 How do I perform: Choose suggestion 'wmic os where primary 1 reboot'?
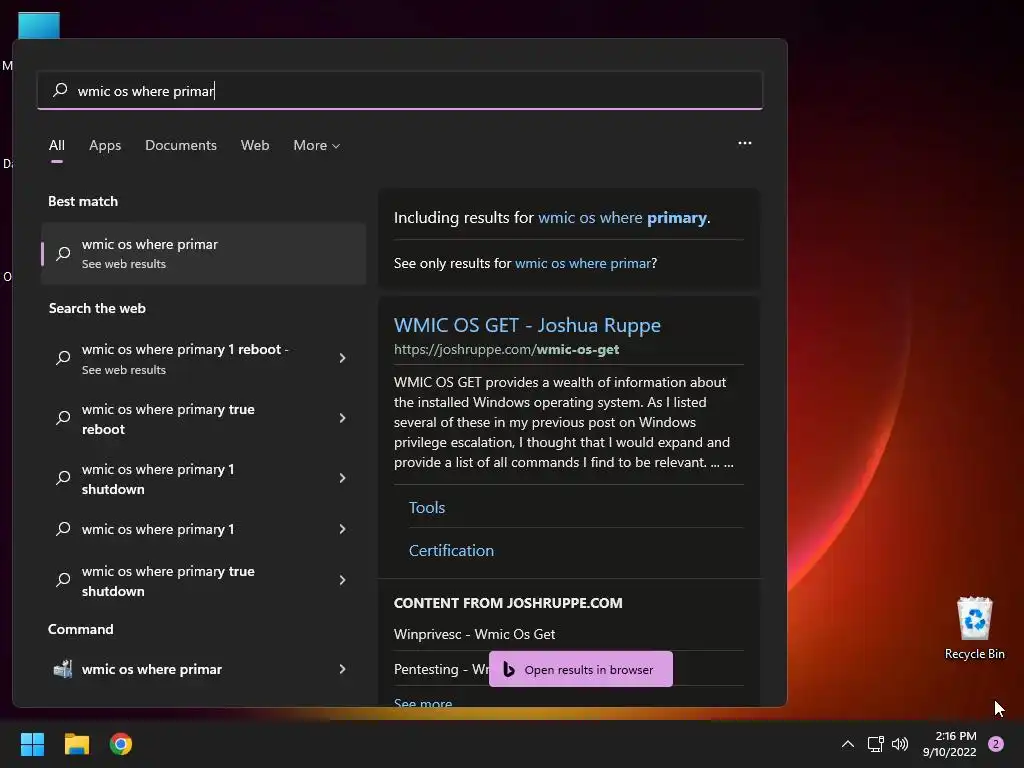tap(185, 358)
